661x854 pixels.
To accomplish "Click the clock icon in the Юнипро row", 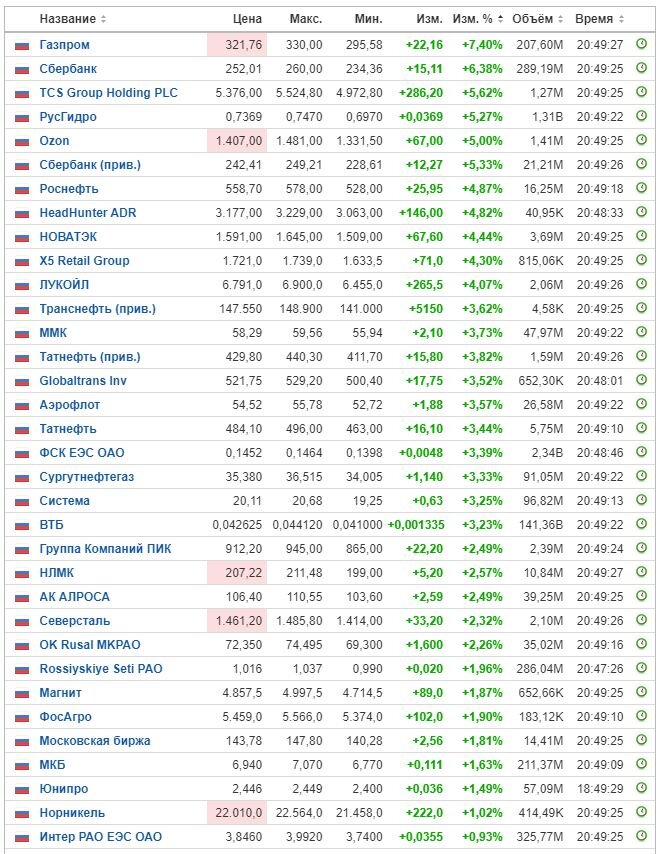I will tap(641, 788).
